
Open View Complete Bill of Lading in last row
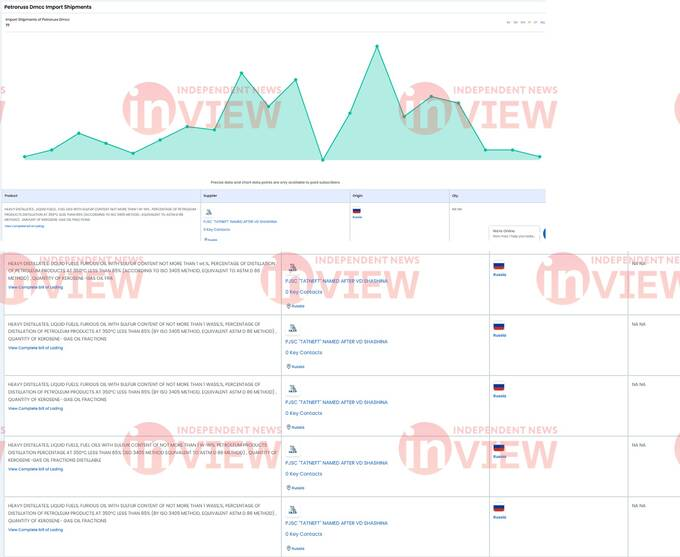[x=35, y=529]
